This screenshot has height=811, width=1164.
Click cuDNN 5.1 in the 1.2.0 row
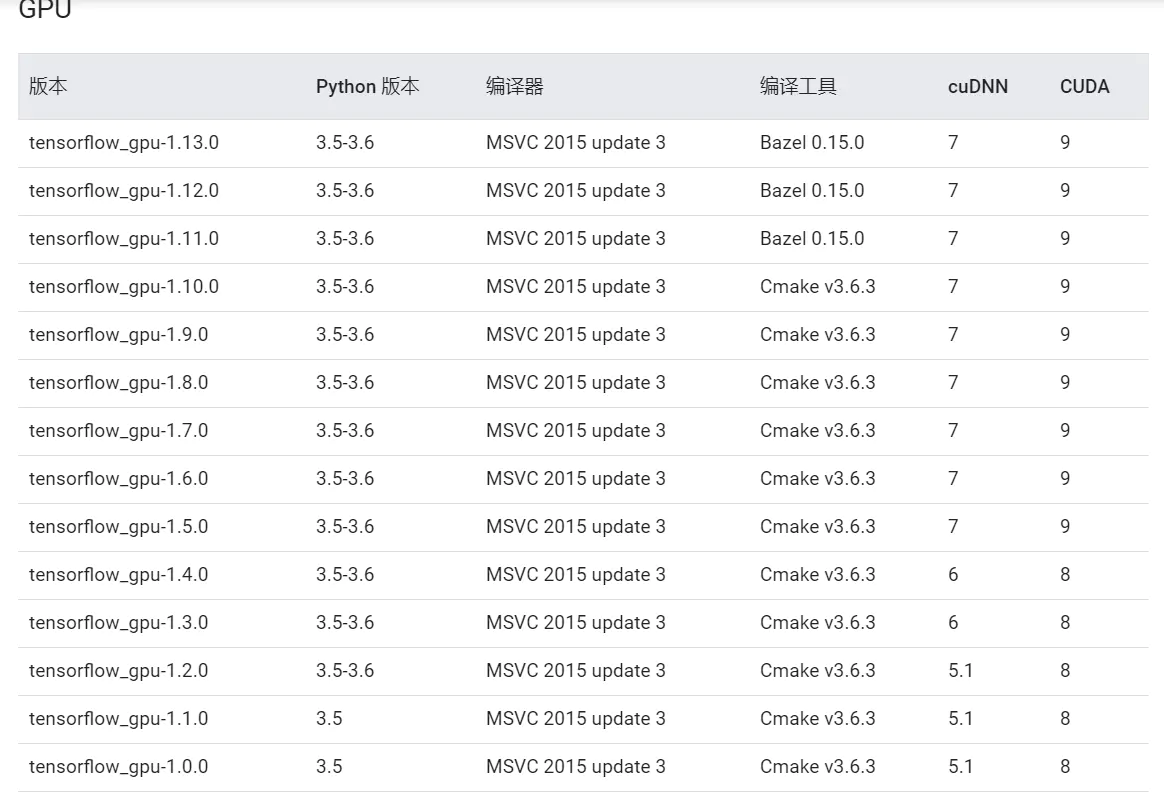tap(961, 671)
